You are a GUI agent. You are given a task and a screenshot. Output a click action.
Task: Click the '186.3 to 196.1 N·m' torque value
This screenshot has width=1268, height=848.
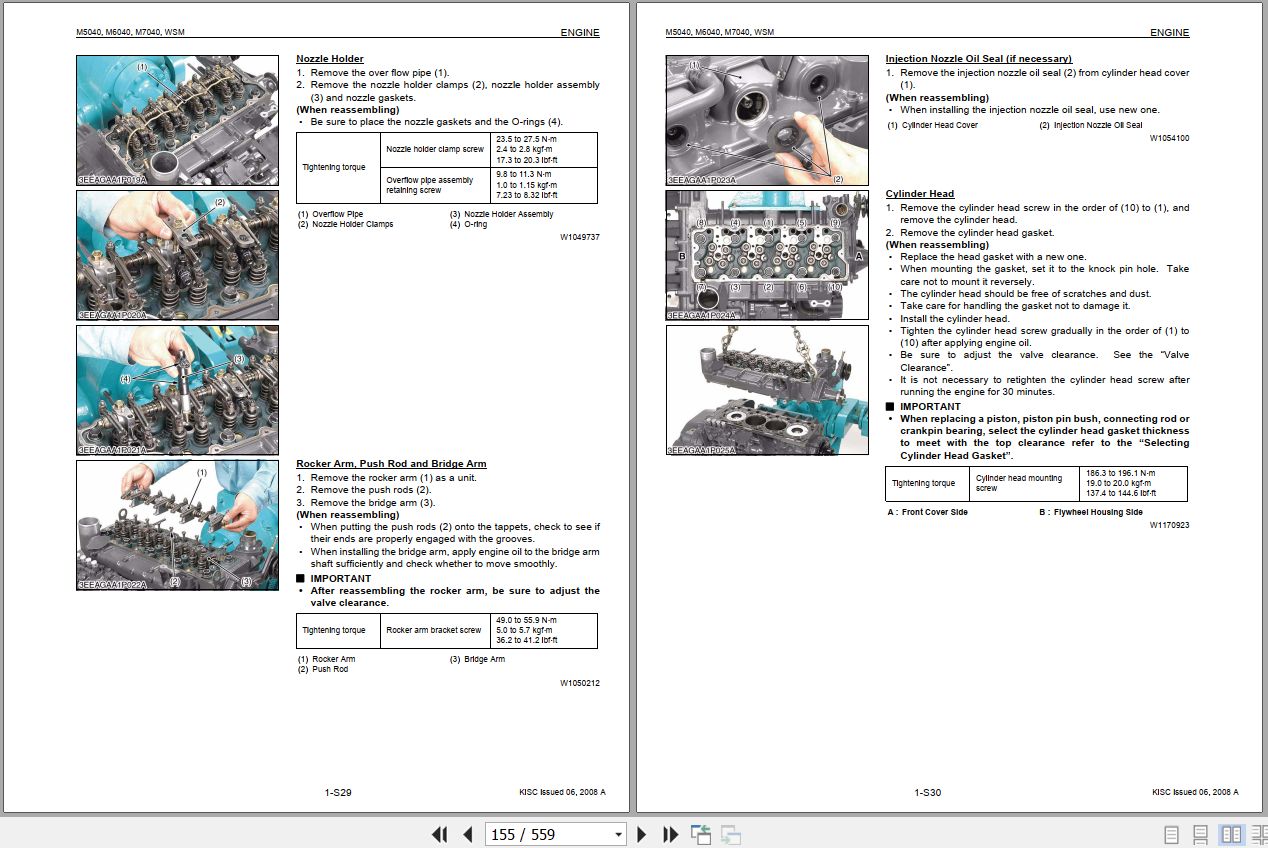(x=1120, y=473)
